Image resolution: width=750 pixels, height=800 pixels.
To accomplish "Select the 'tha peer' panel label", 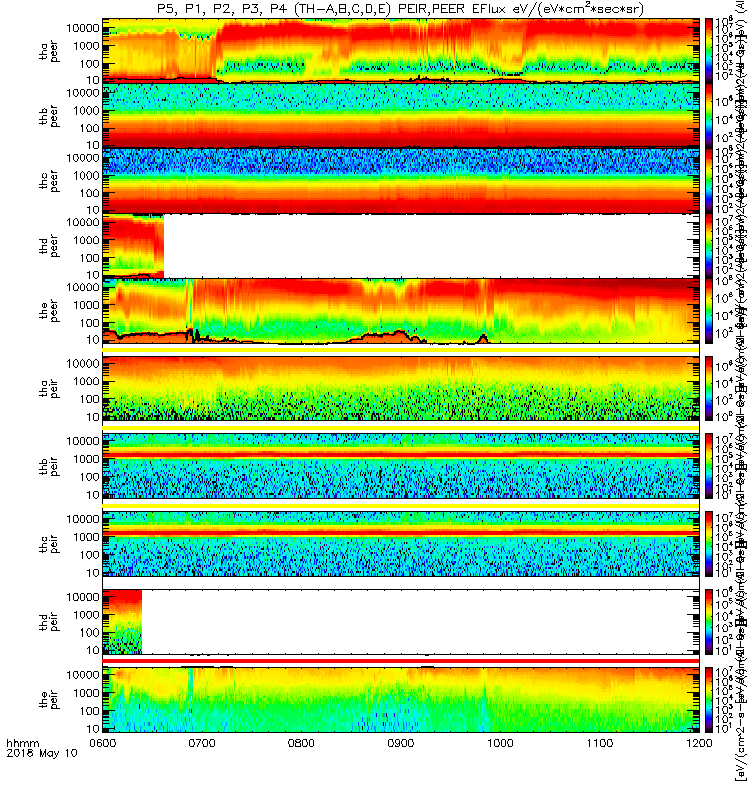I will [49, 51].
